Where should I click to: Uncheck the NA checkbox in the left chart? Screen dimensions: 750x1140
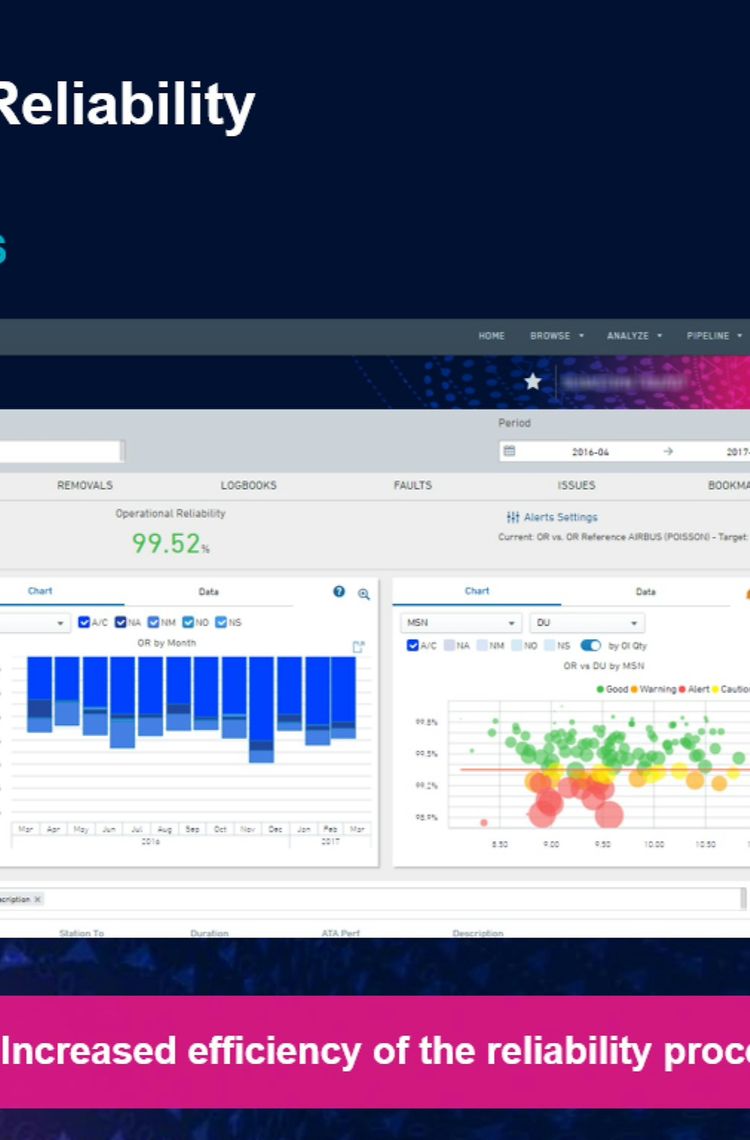tap(121, 622)
